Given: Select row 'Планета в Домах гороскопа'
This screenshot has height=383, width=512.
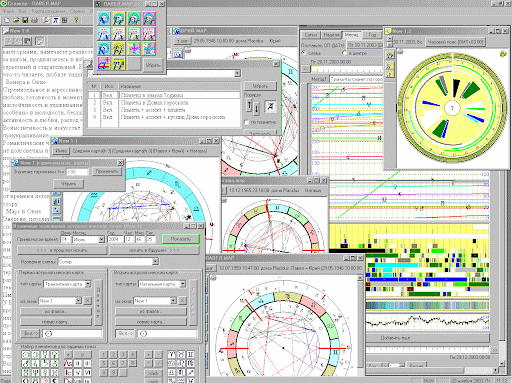Looking at the screenshot, I should [x=163, y=103].
